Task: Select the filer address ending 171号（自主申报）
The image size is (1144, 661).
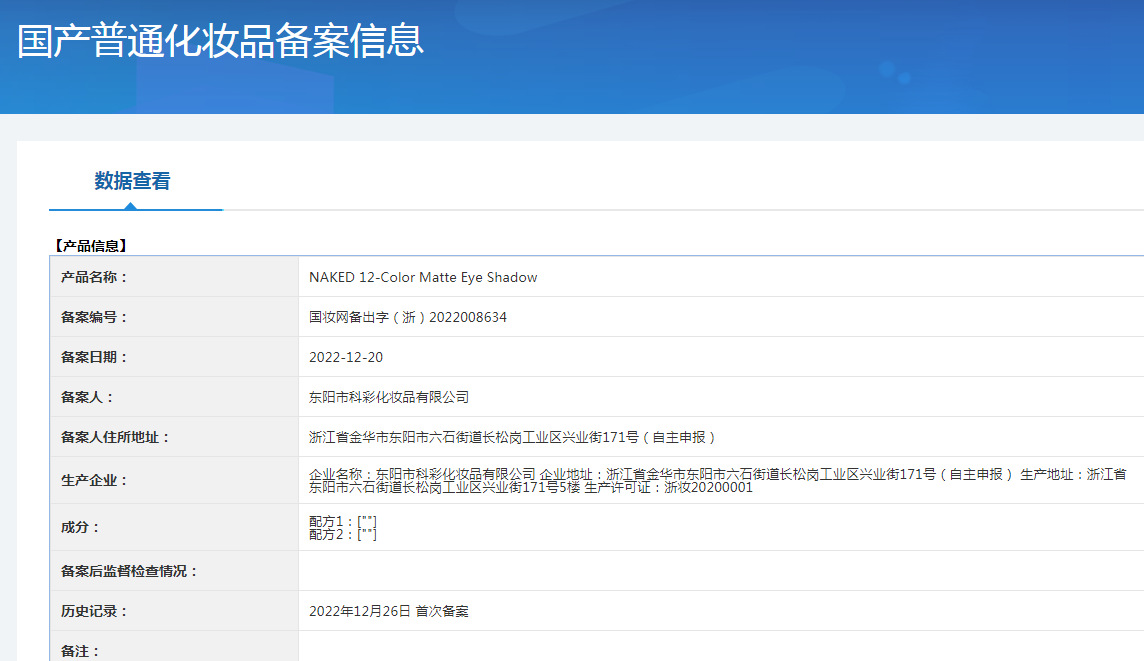Action: (512, 438)
